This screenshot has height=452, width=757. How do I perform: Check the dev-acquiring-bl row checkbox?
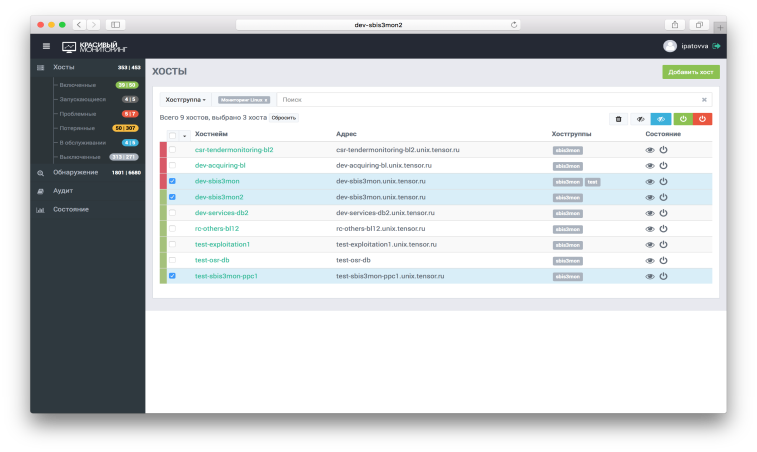click(x=172, y=165)
